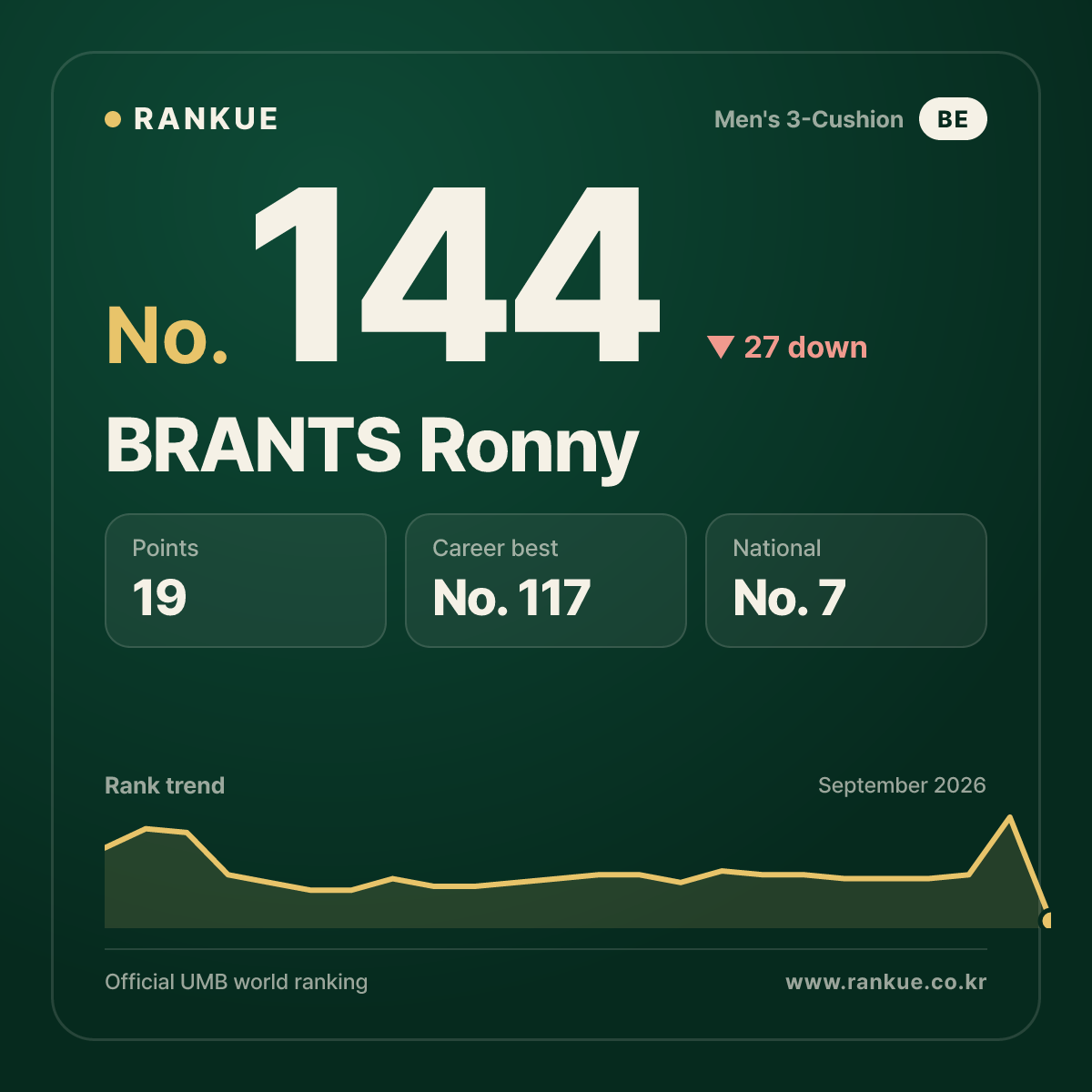Click the large 144 rank number

point(457,274)
